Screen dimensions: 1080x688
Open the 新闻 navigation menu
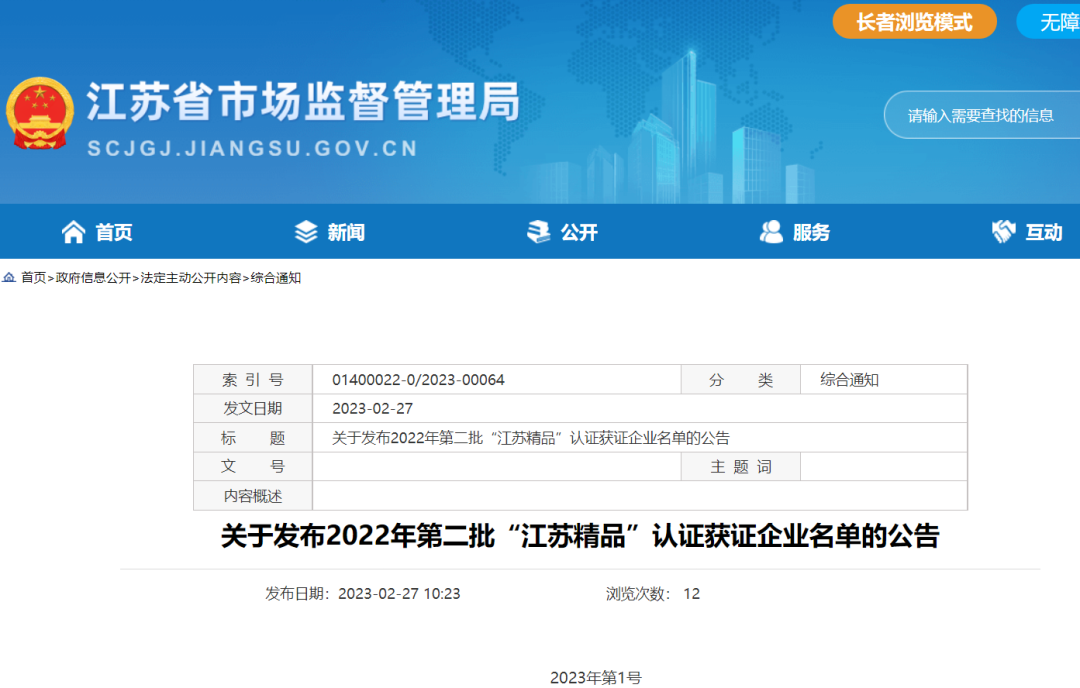(x=347, y=231)
